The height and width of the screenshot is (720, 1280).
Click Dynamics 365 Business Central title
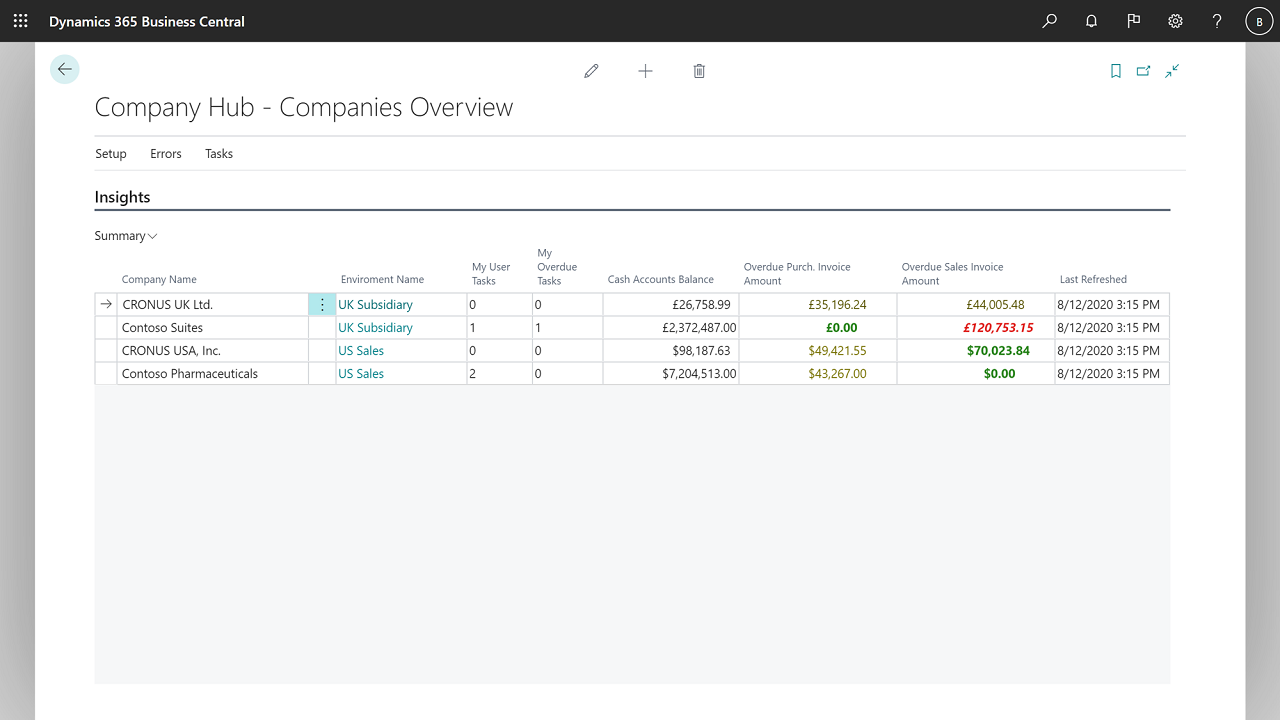[147, 21]
